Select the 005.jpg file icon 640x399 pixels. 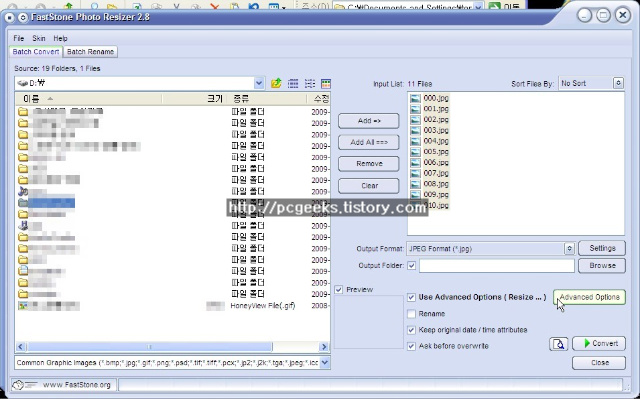[415, 152]
